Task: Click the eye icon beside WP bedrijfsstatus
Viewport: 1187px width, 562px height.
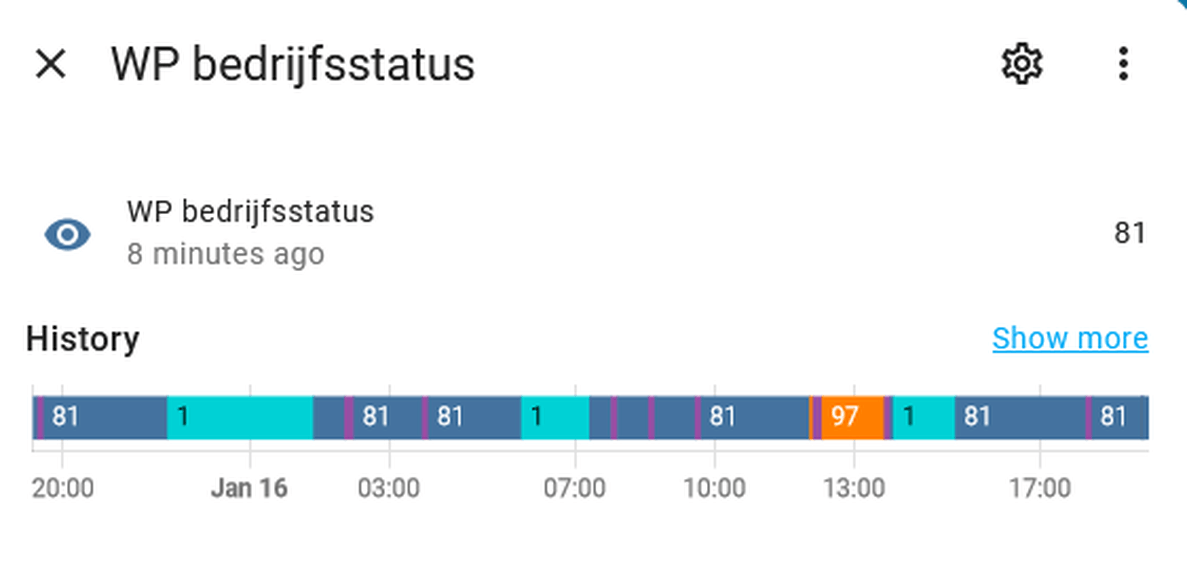Action: pyautogui.click(x=68, y=235)
